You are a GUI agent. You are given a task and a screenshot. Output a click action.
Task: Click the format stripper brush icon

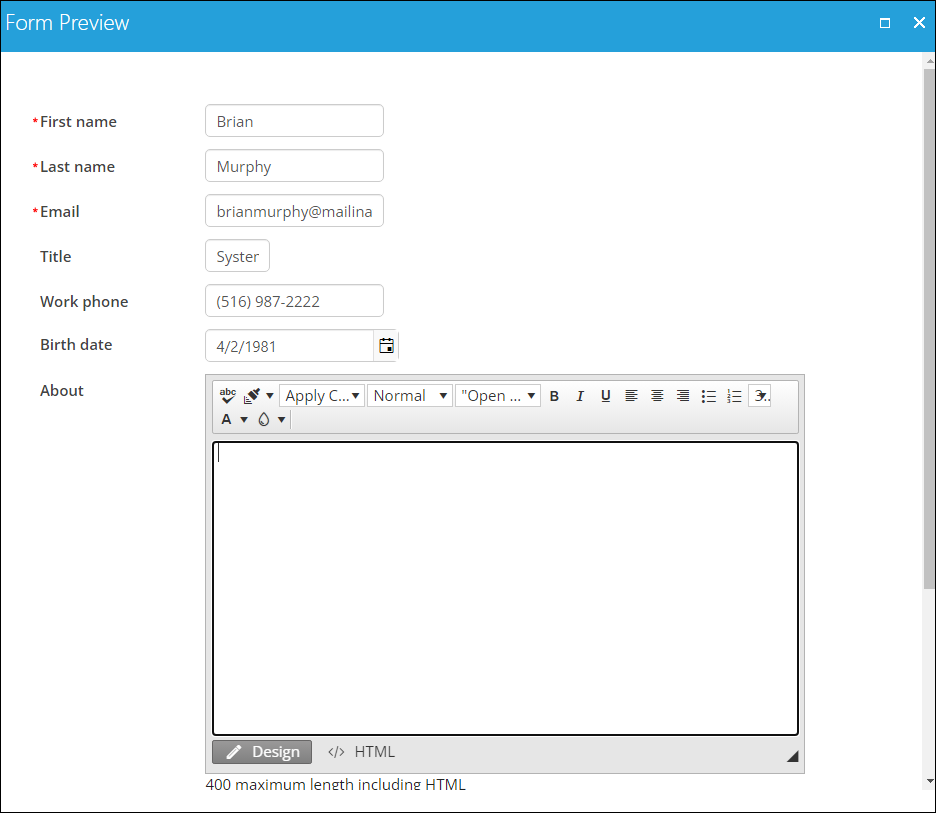click(x=253, y=396)
